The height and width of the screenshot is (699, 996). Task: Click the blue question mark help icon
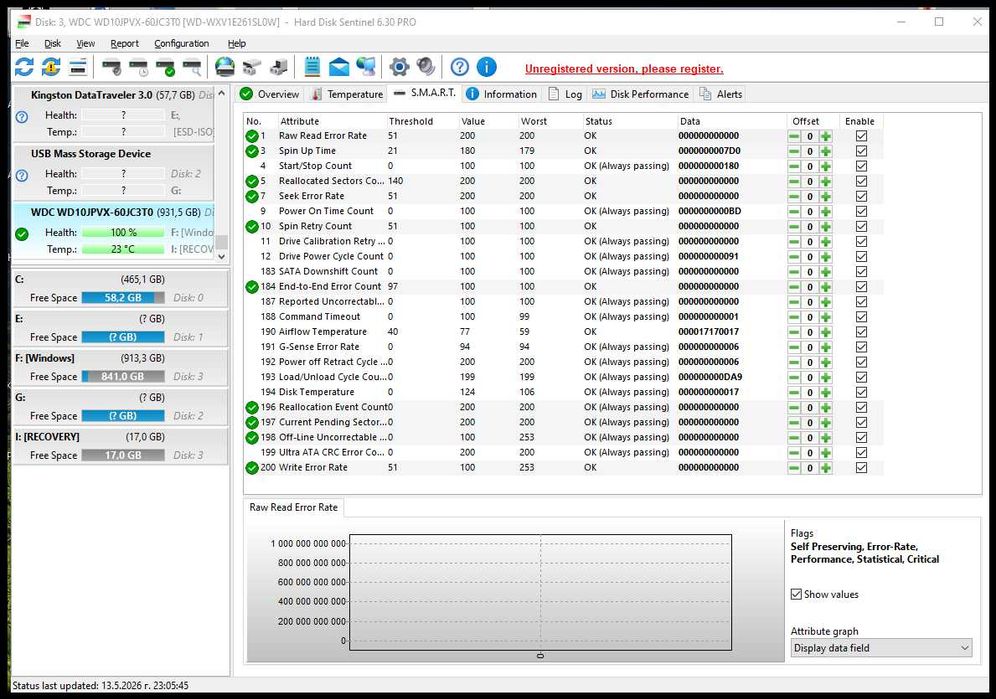(460, 67)
